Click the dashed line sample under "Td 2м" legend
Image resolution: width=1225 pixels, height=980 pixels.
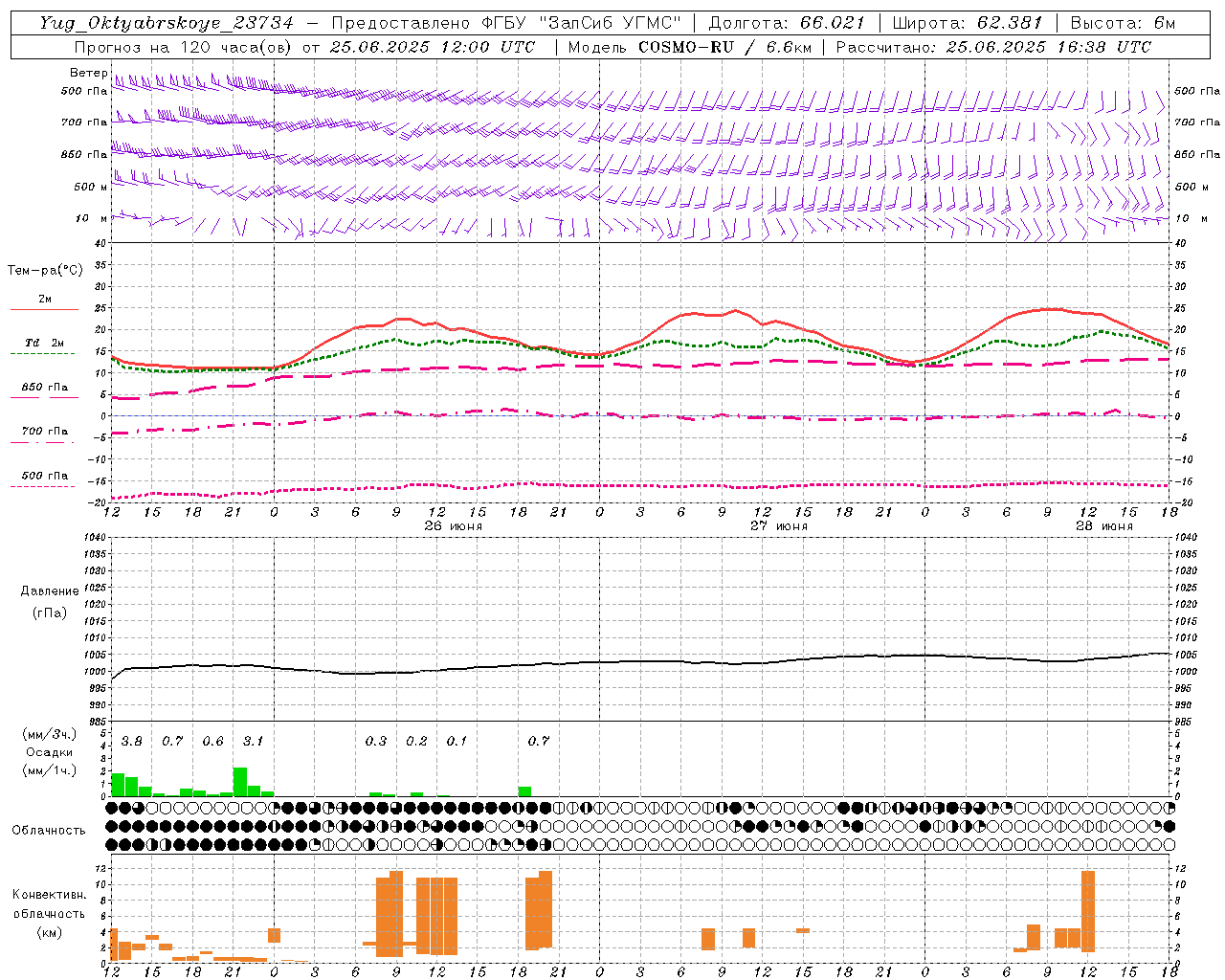click(x=42, y=353)
